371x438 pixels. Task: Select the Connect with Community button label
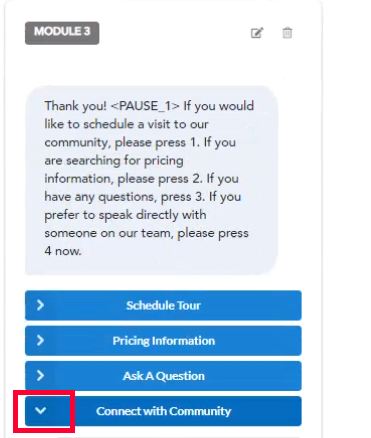pos(164,411)
